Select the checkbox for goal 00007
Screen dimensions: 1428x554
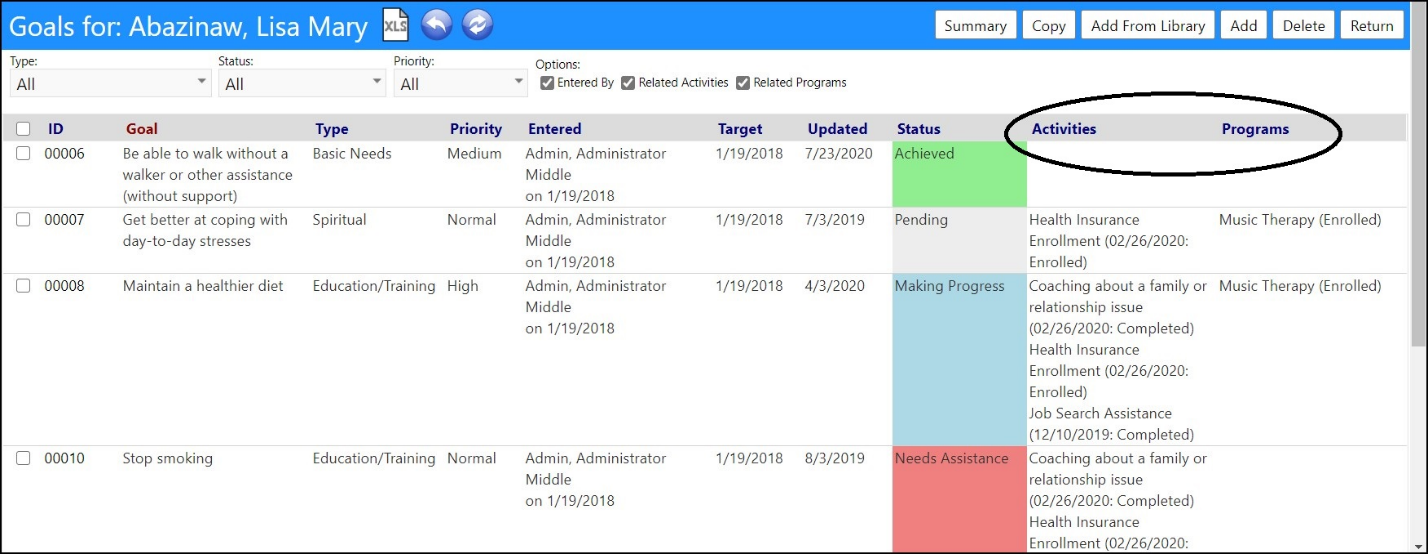tap(23, 220)
